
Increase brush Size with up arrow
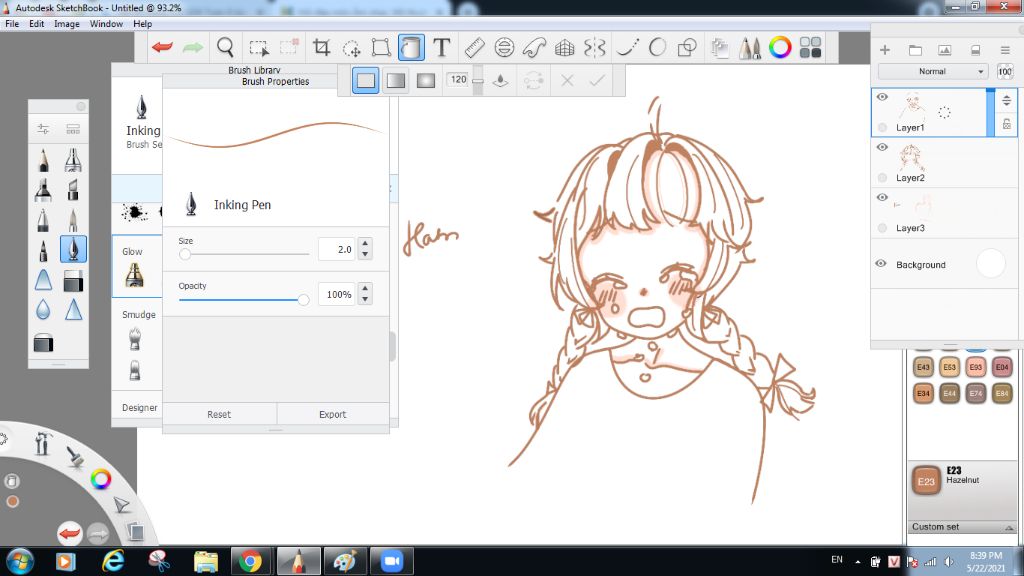365,244
